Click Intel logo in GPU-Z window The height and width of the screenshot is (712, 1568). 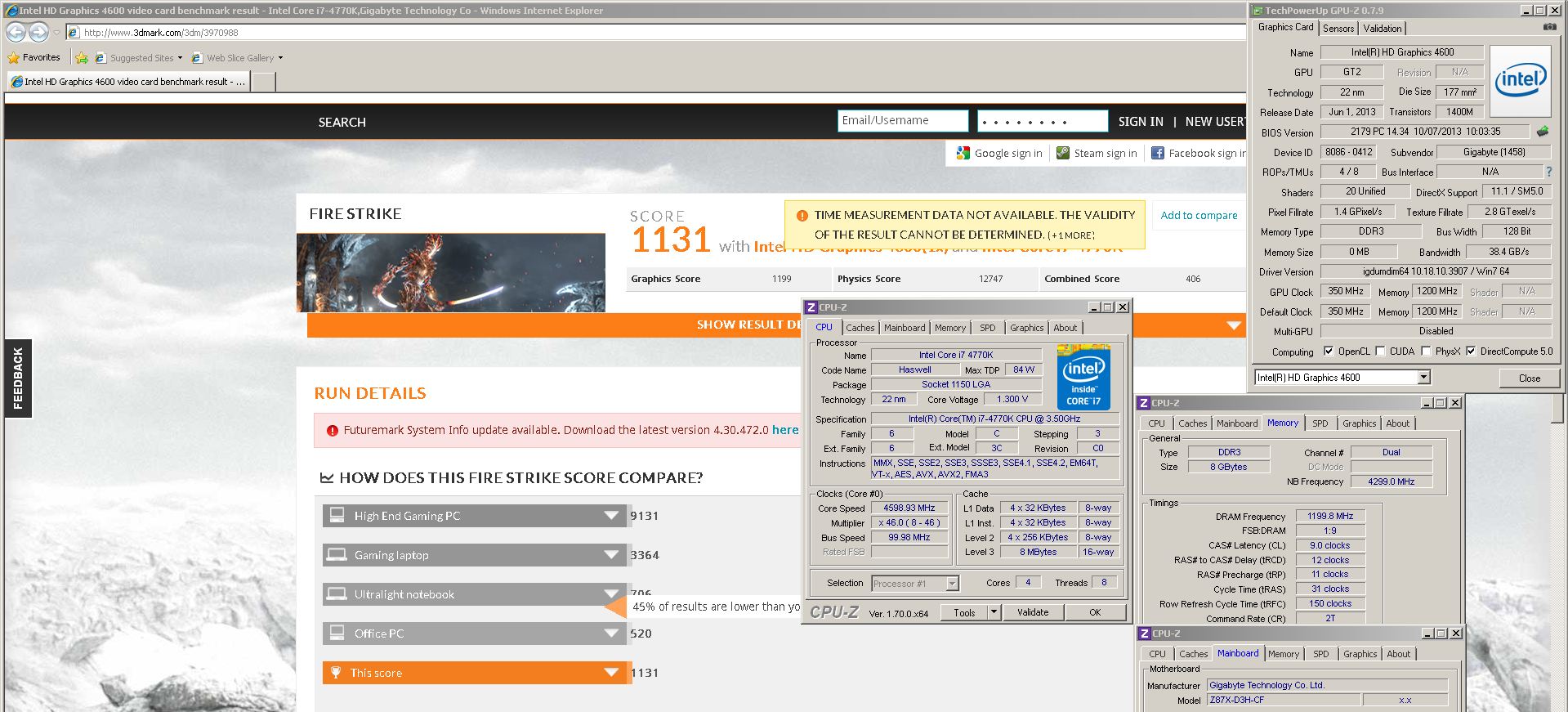[x=1520, y=81]
